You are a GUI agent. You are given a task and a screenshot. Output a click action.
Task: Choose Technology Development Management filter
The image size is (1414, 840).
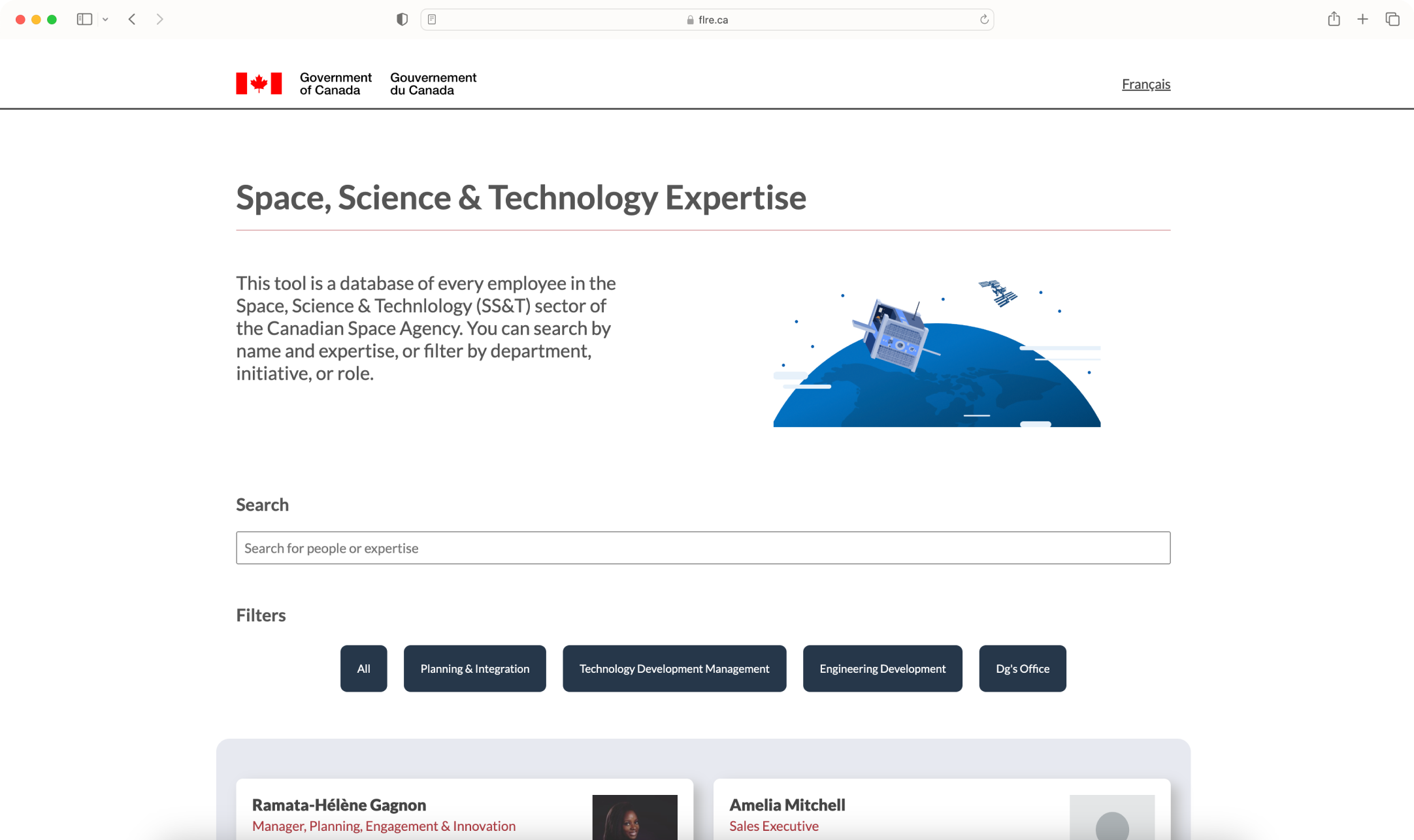(674, 668)
